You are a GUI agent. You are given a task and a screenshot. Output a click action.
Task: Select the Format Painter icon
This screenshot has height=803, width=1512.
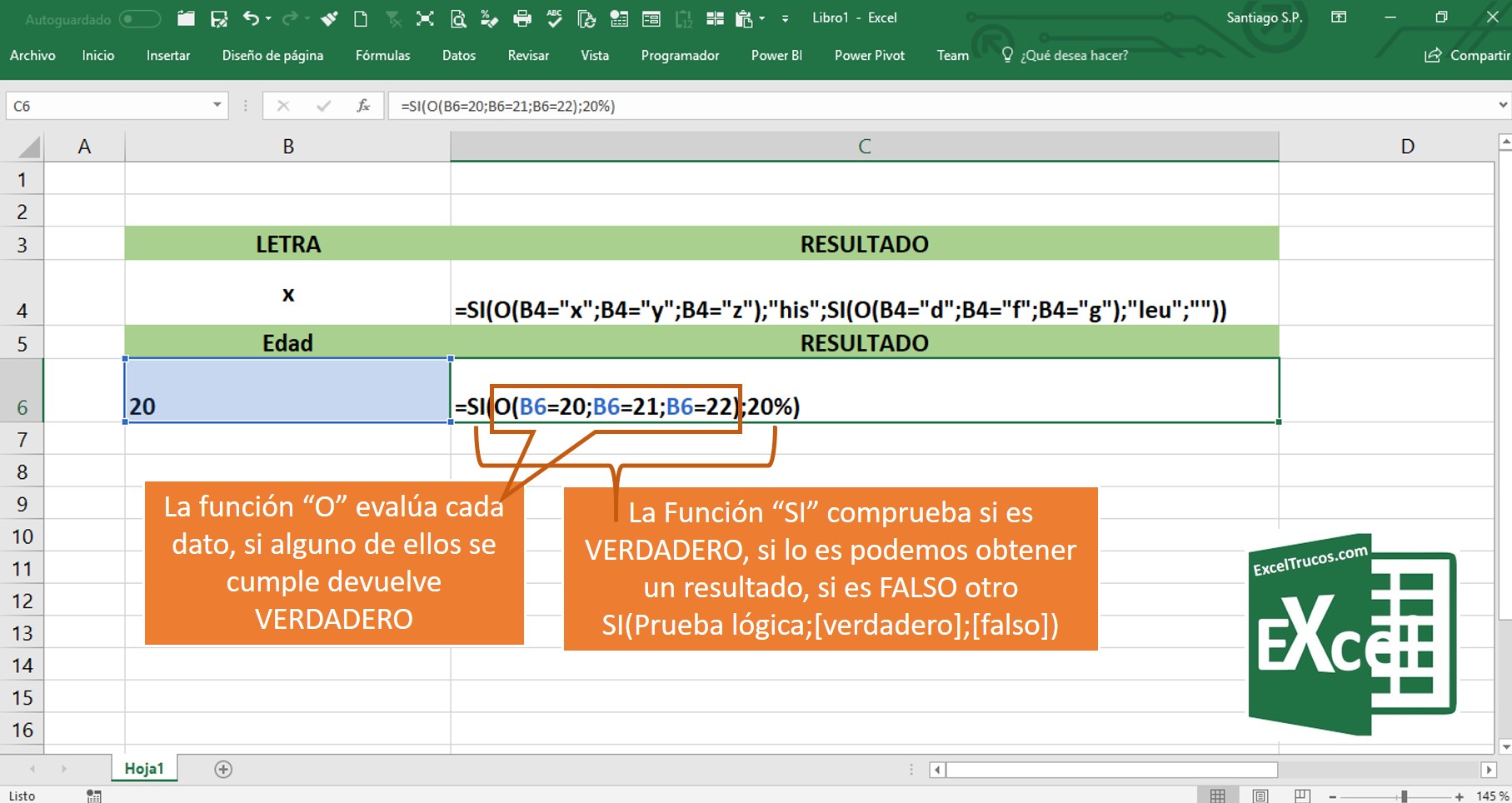(328, 18)
